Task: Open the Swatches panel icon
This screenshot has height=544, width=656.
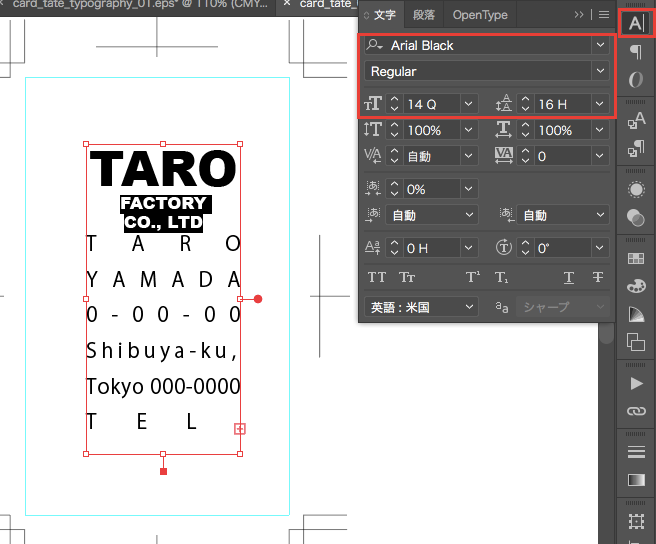Action: 636,258
